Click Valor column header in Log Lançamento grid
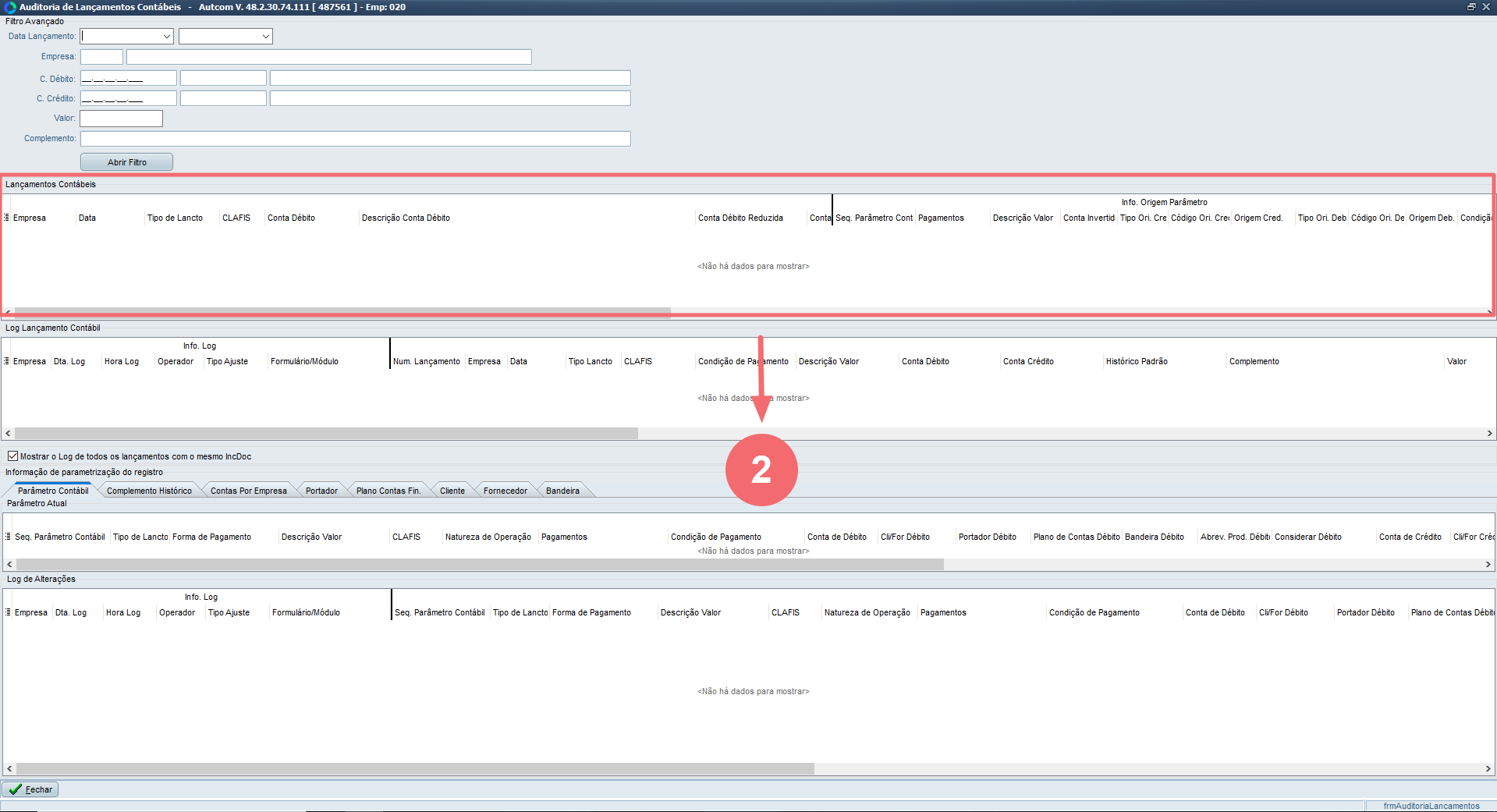1497x812 pixels. click(1468, 361)
